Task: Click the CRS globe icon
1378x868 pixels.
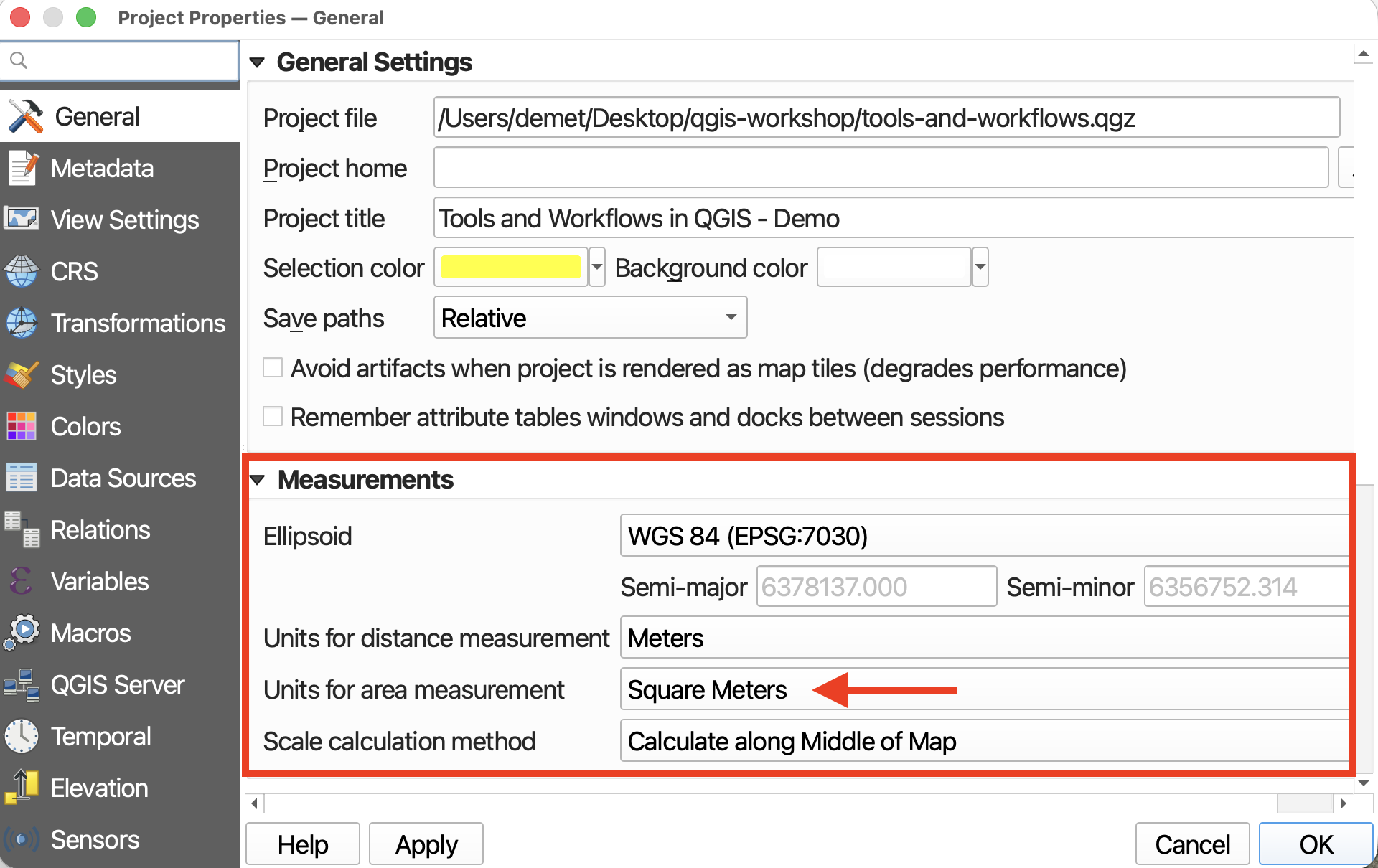Action: (x=22, y=271)
